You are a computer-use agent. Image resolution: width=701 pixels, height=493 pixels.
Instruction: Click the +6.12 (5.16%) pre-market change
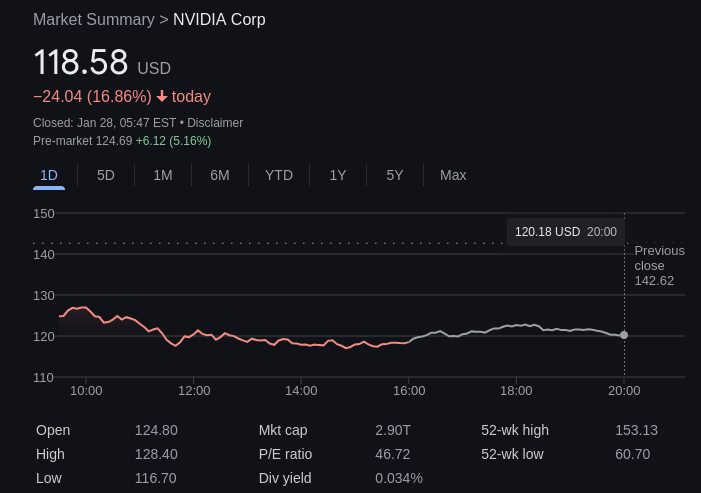pyautogui.click(x=173, y=141)
